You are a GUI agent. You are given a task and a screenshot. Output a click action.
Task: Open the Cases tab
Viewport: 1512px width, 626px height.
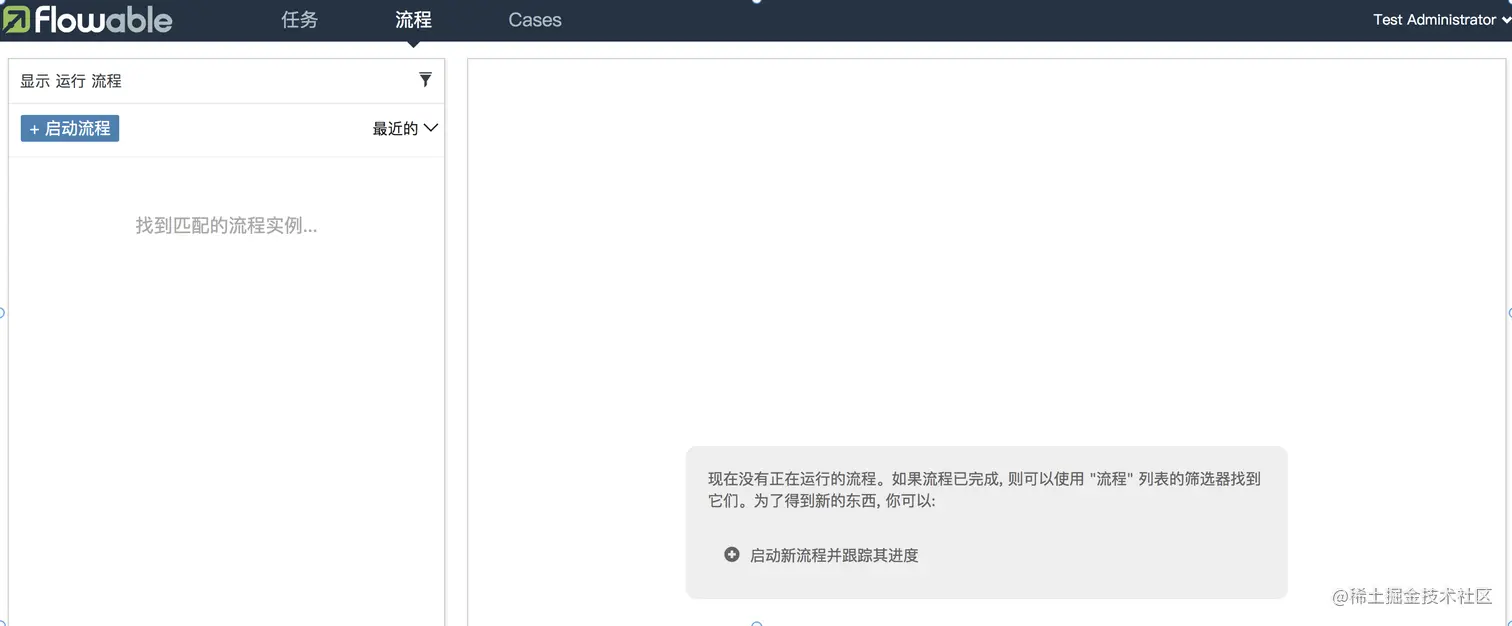click(535, 19)
